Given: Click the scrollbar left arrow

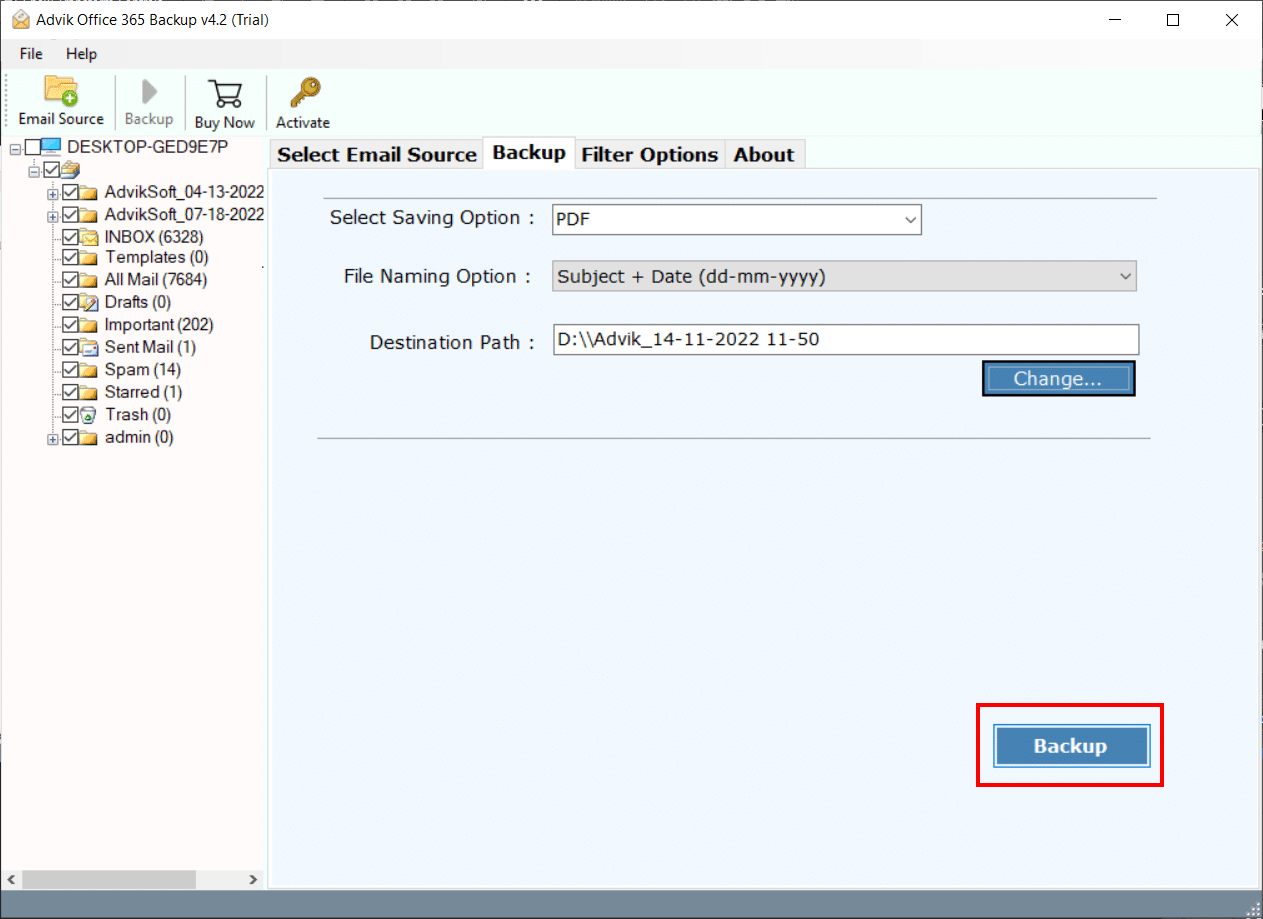Looking at the screenshot, I should 11,879.
